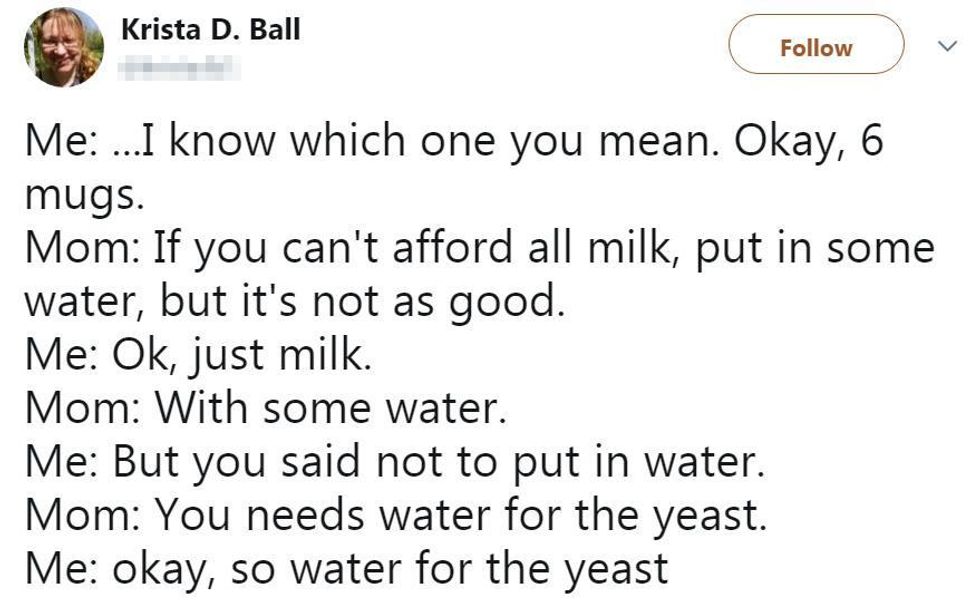Viewport: 980px width, 604px height.
Task: Open the Krista D. Ball profile name link
Action: (210, 29)
